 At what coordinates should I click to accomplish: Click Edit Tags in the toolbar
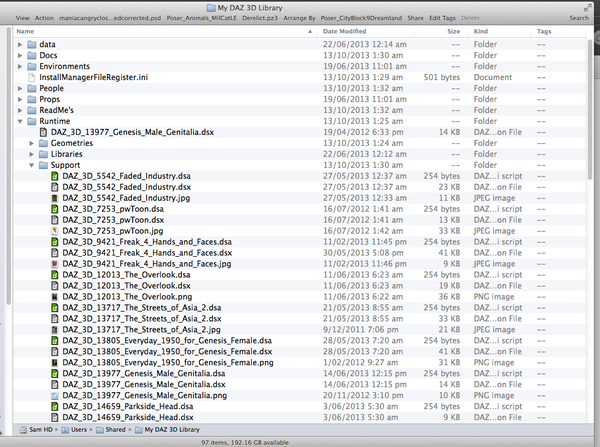point(442,18)
